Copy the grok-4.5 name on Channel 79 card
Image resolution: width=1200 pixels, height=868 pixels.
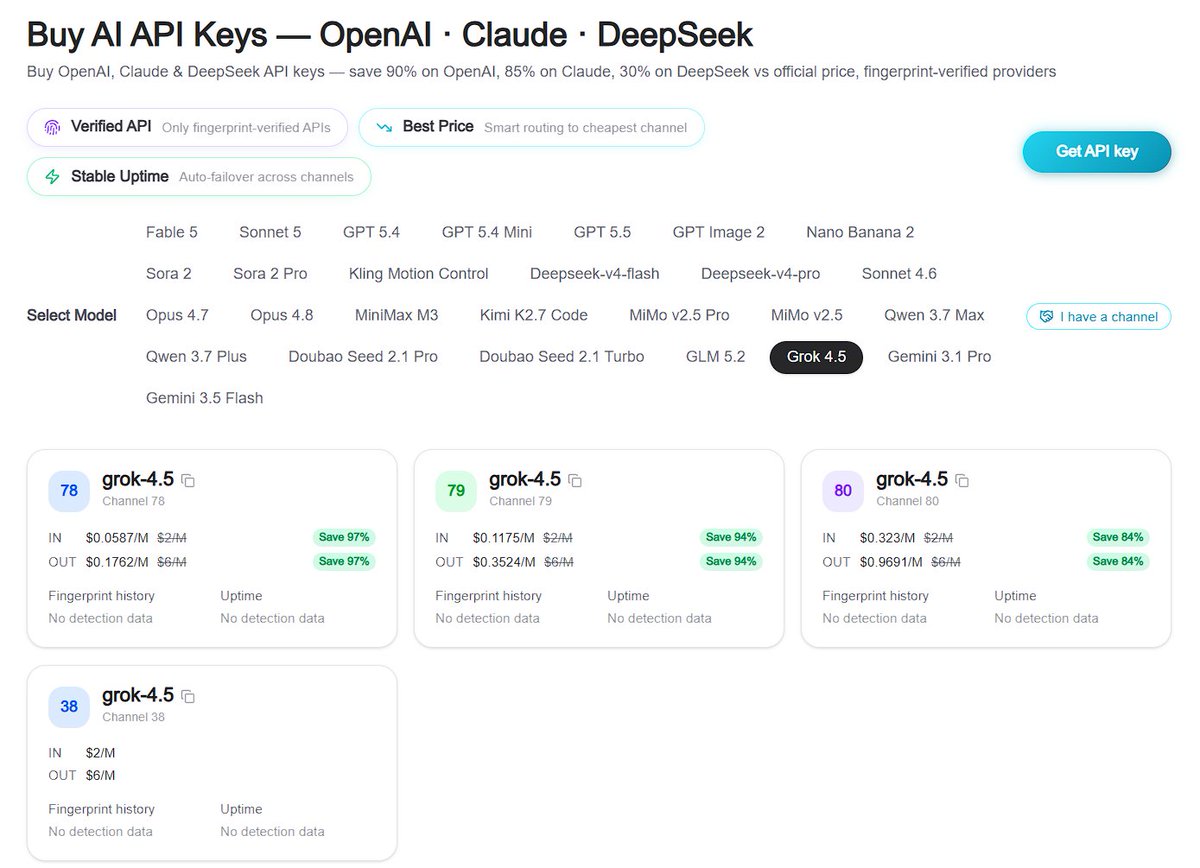coord(575,481)
